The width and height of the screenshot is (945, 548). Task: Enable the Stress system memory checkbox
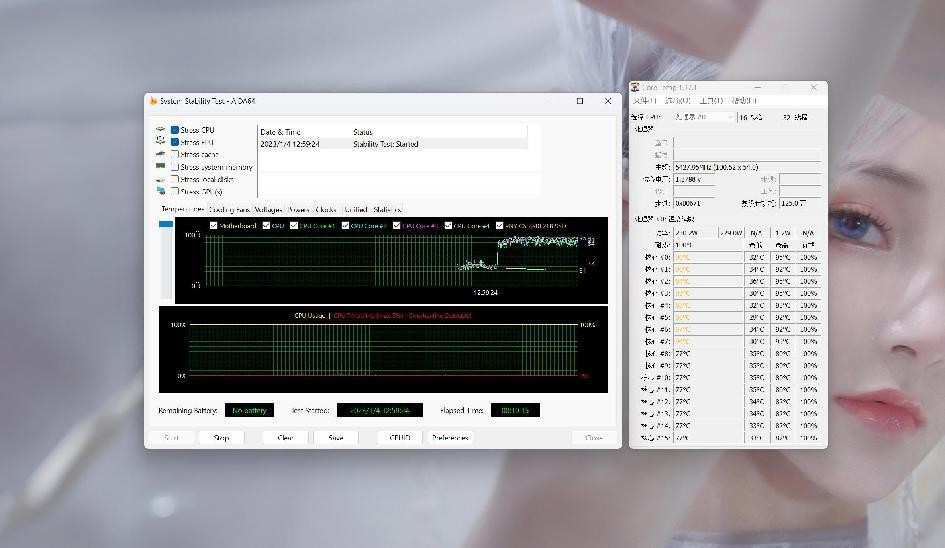coord(175,167)
